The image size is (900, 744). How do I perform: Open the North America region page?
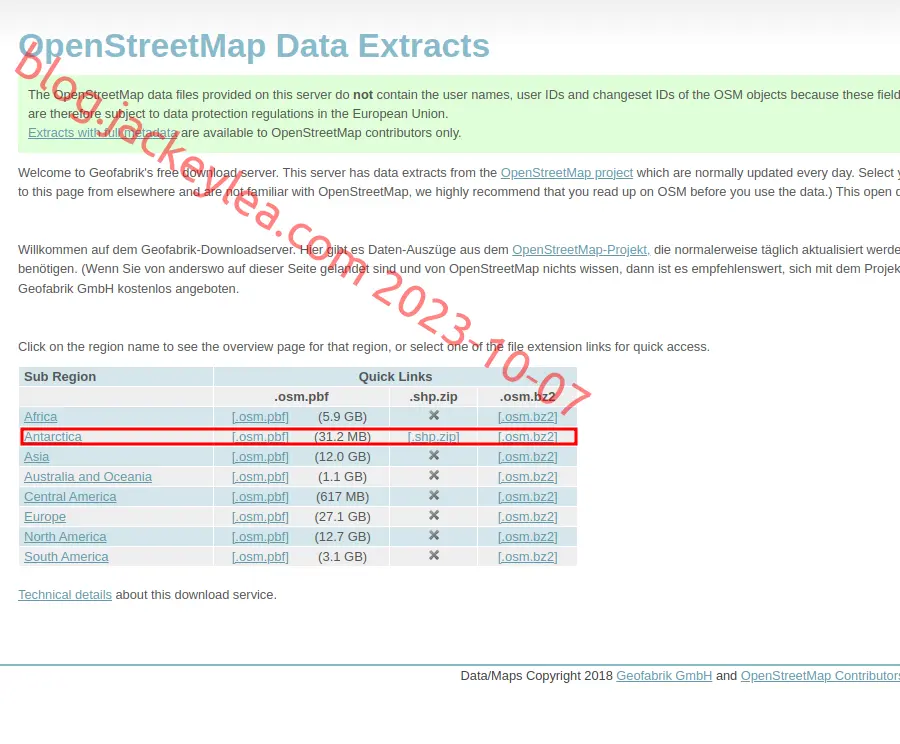click(65, 537)
